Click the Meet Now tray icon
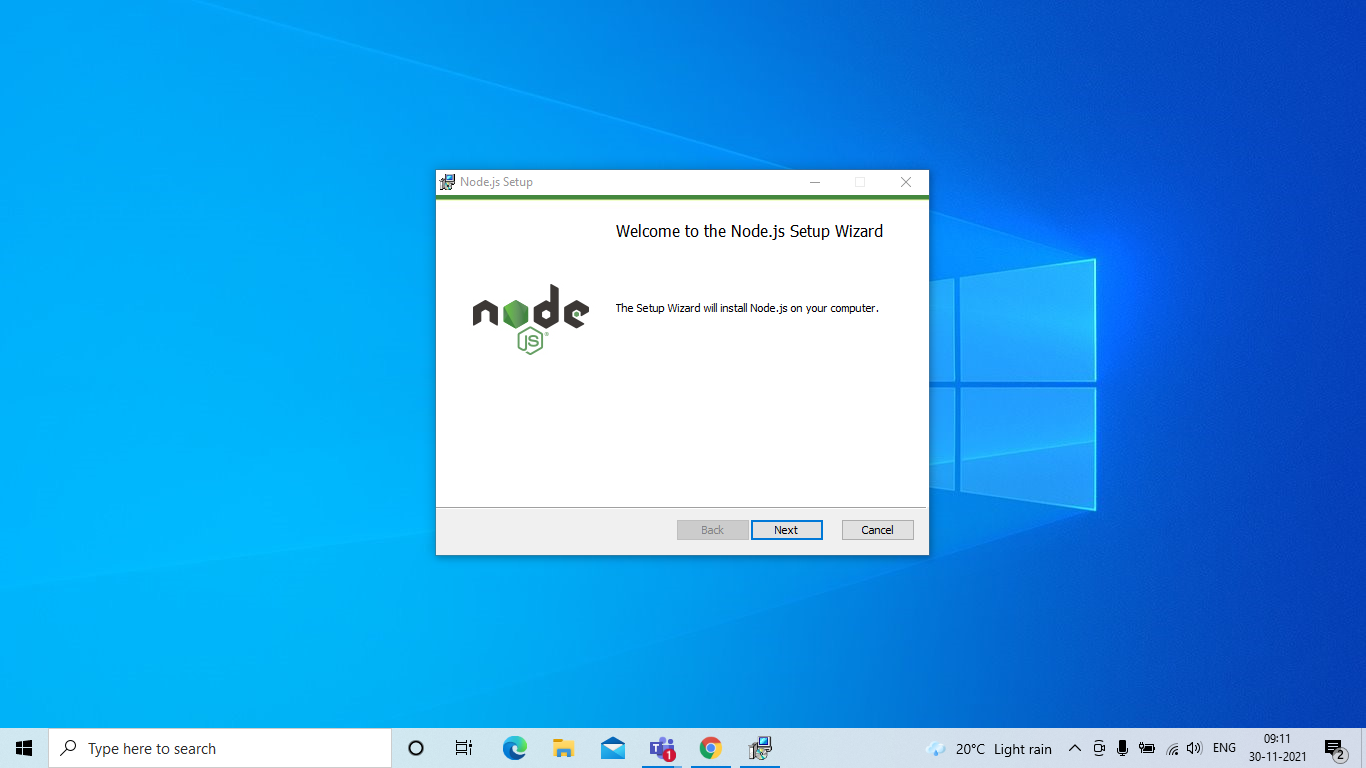1366x768 pixels. tap(1099, 749)
